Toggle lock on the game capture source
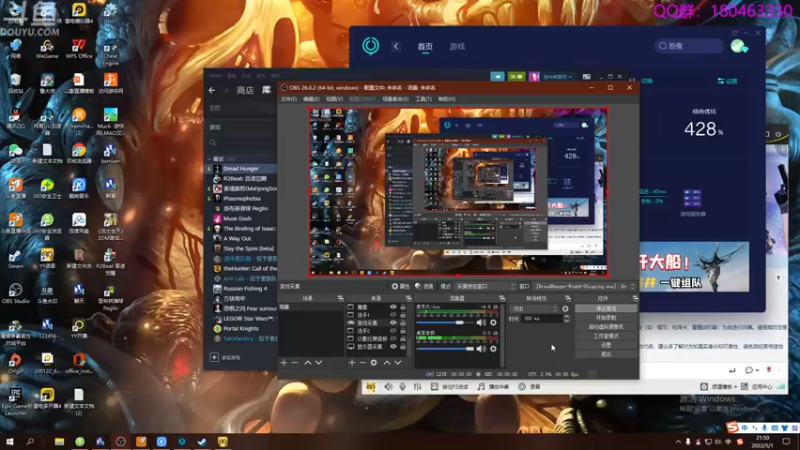800x450 pixels. pos(403,322)
